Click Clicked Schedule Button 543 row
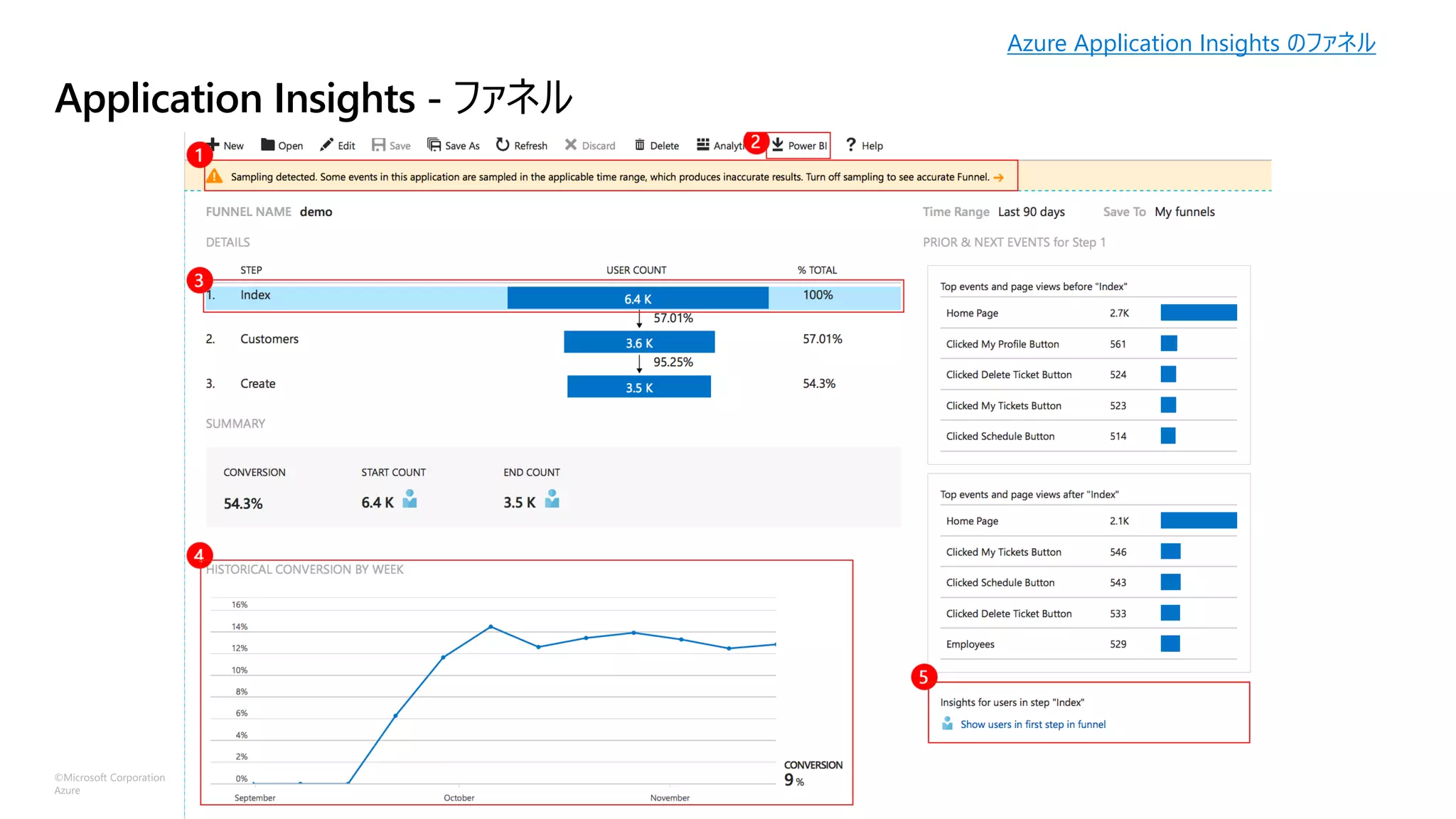This screenshot has width=1456, height=819. coord(1088,582)
